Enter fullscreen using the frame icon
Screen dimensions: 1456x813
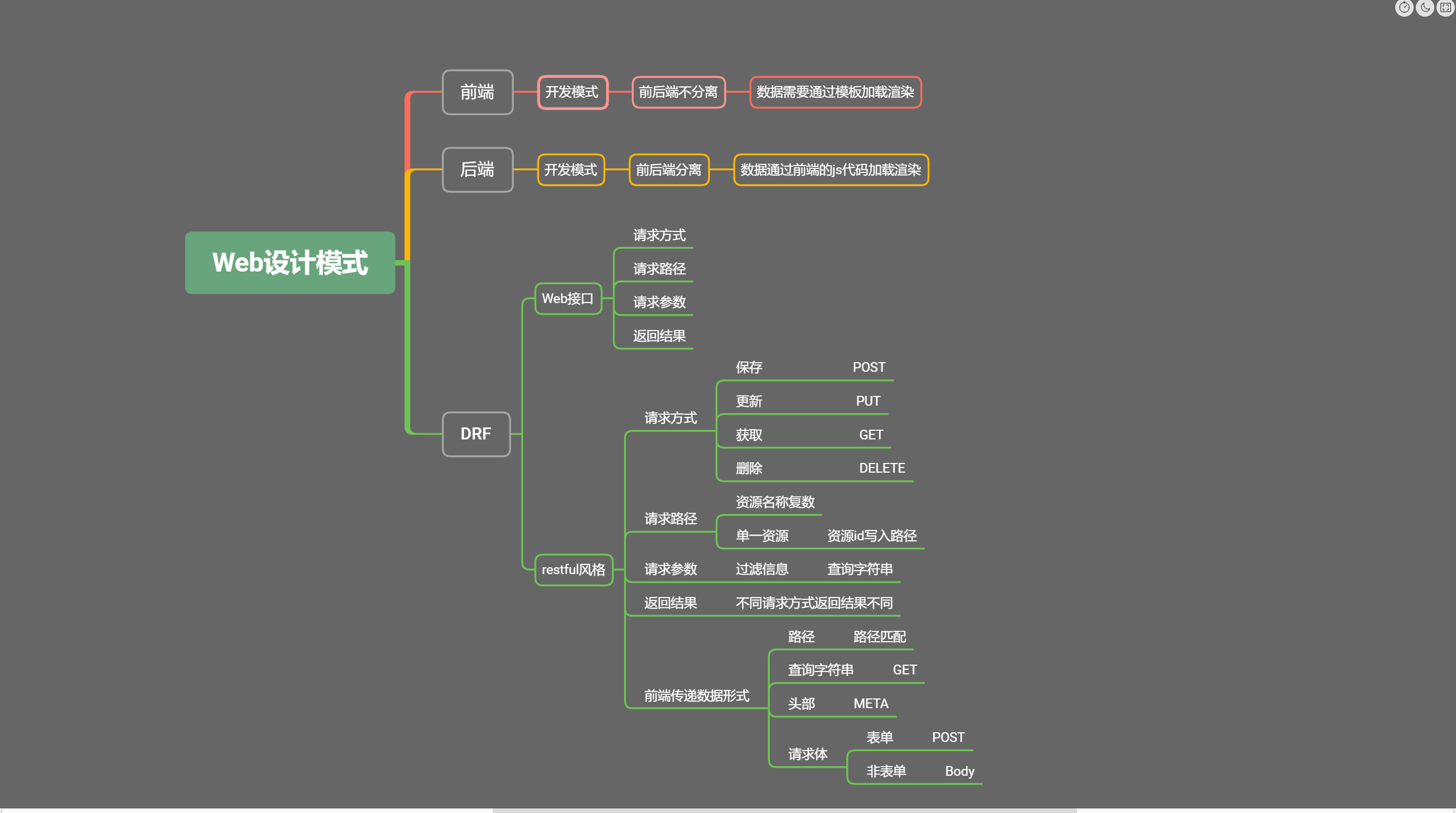click(1446, 7)
